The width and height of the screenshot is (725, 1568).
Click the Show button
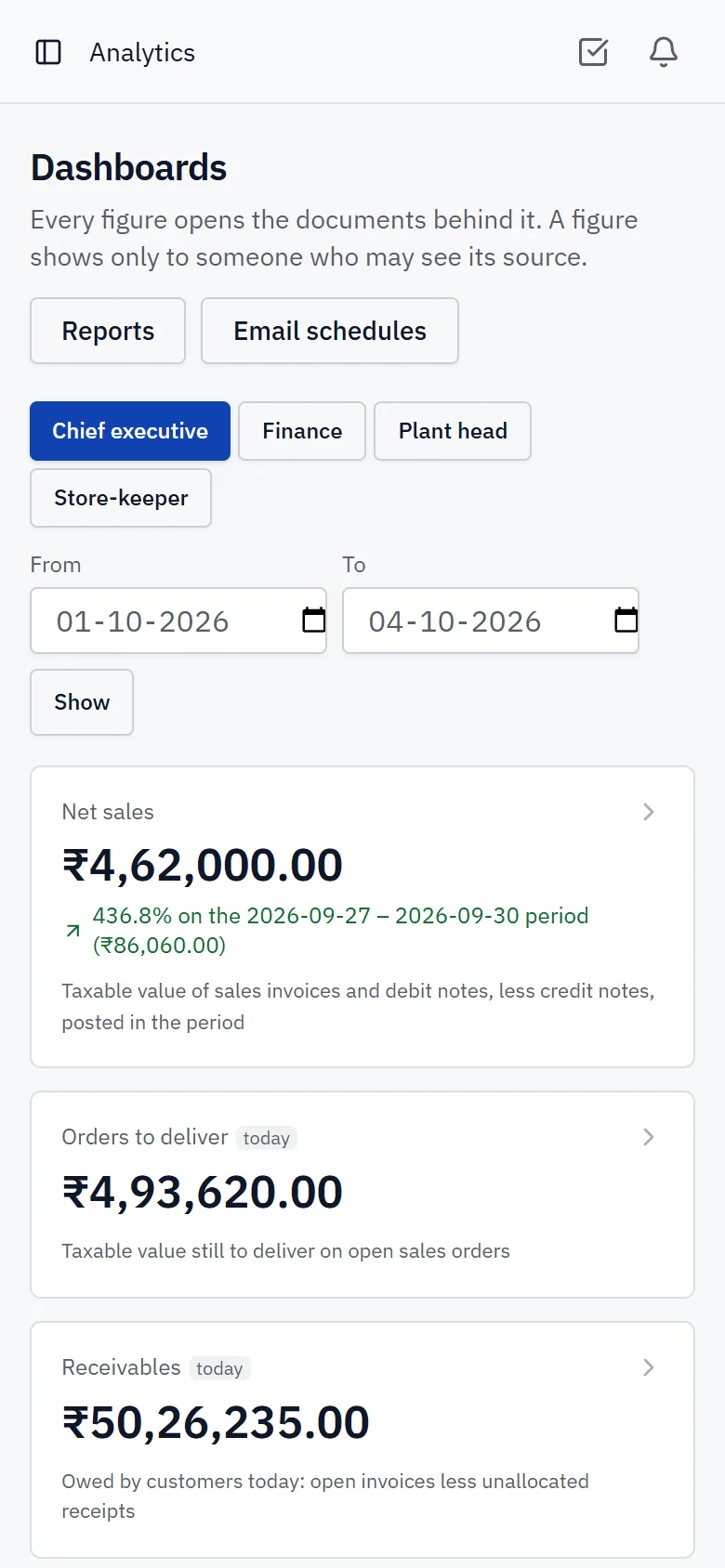tap(82, 702)
